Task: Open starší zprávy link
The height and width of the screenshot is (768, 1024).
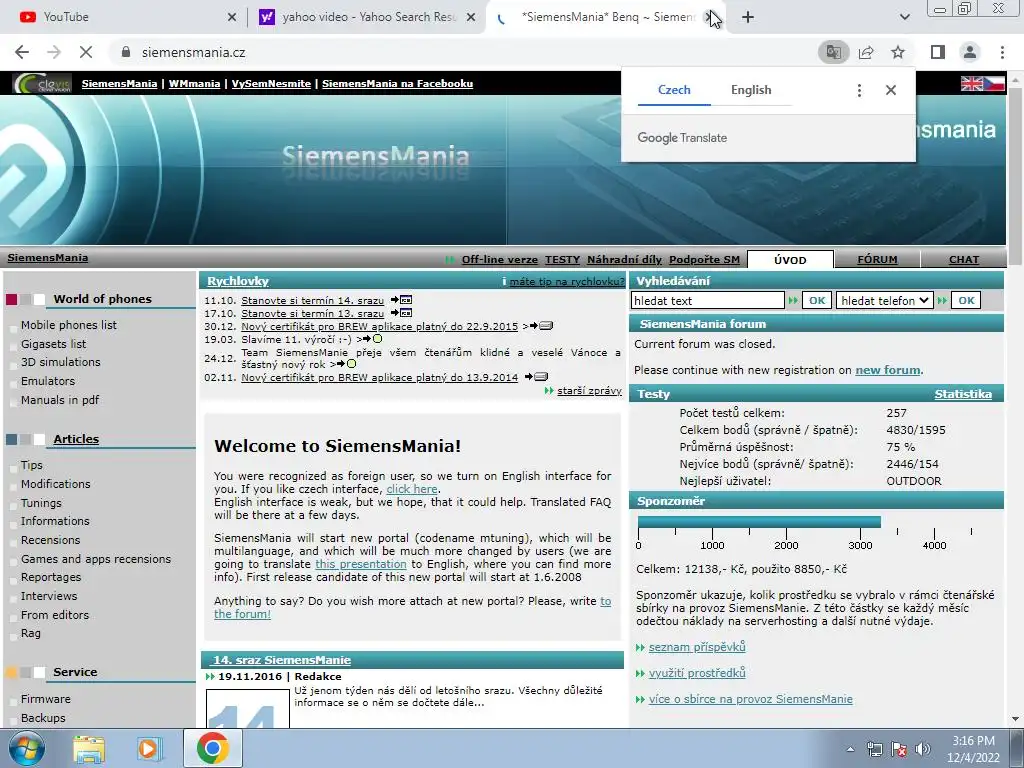Action: 589,391
